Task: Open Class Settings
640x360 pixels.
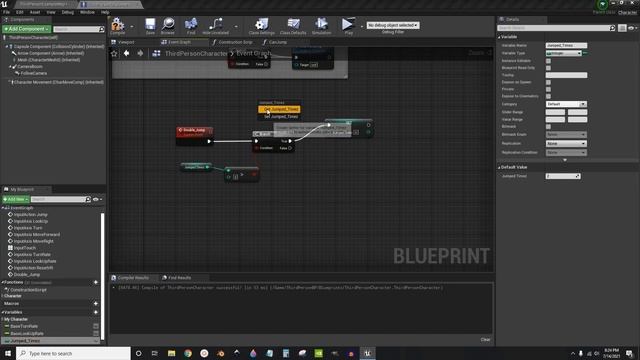Action: coord(262,26)
